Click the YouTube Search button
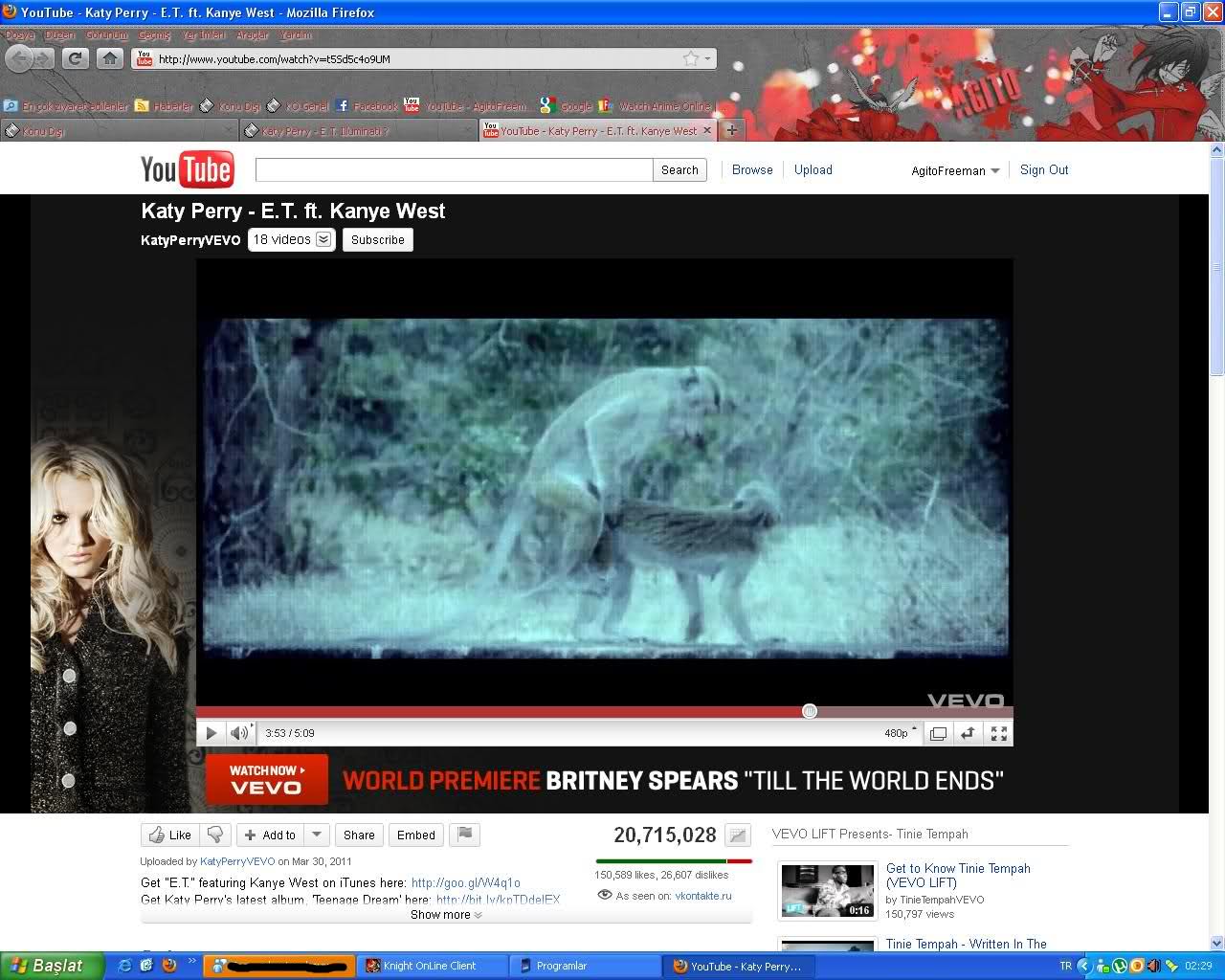1225x980 pixels. point(679,169)
